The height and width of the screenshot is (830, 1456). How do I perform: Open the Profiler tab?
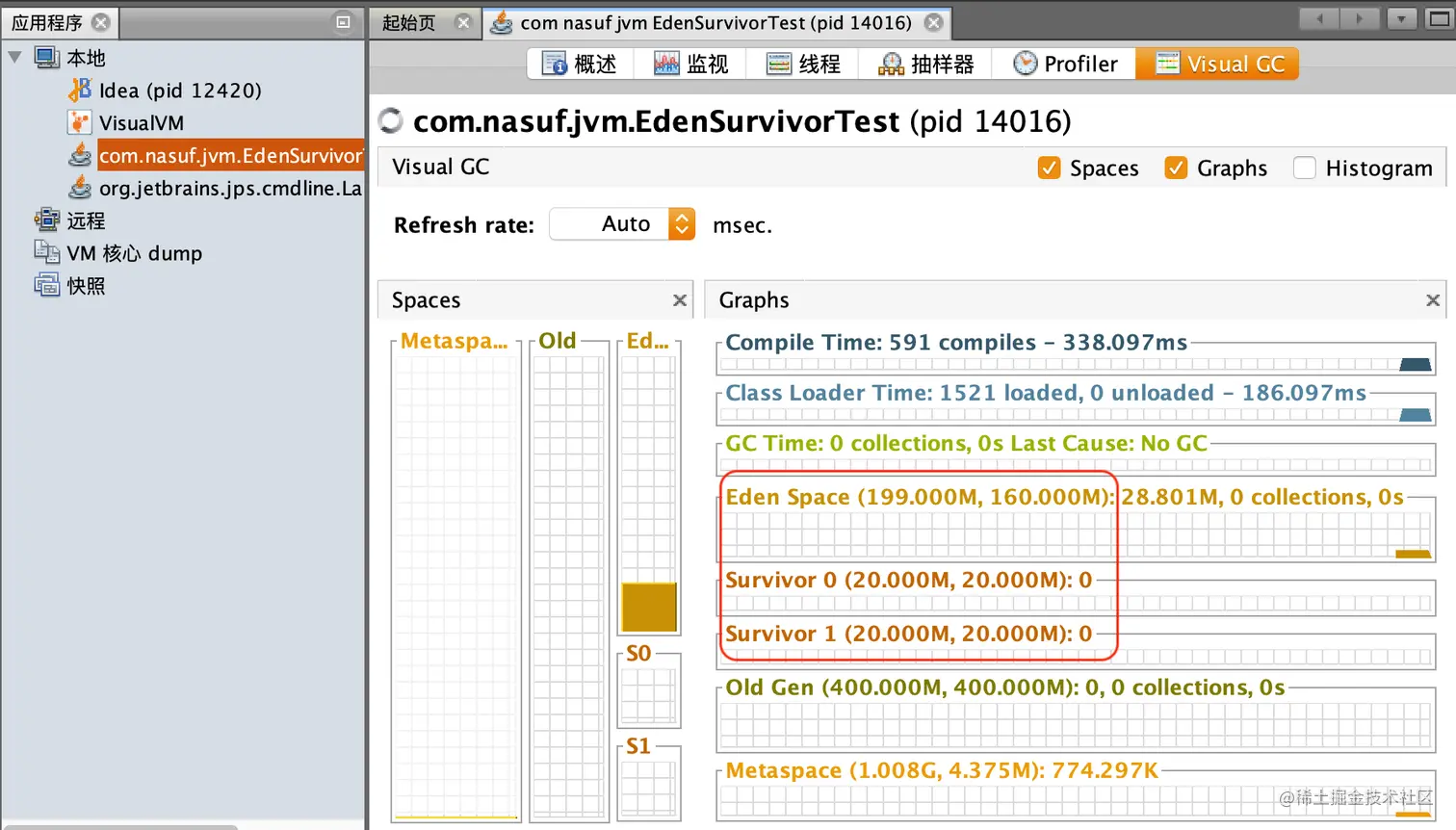1065,64
